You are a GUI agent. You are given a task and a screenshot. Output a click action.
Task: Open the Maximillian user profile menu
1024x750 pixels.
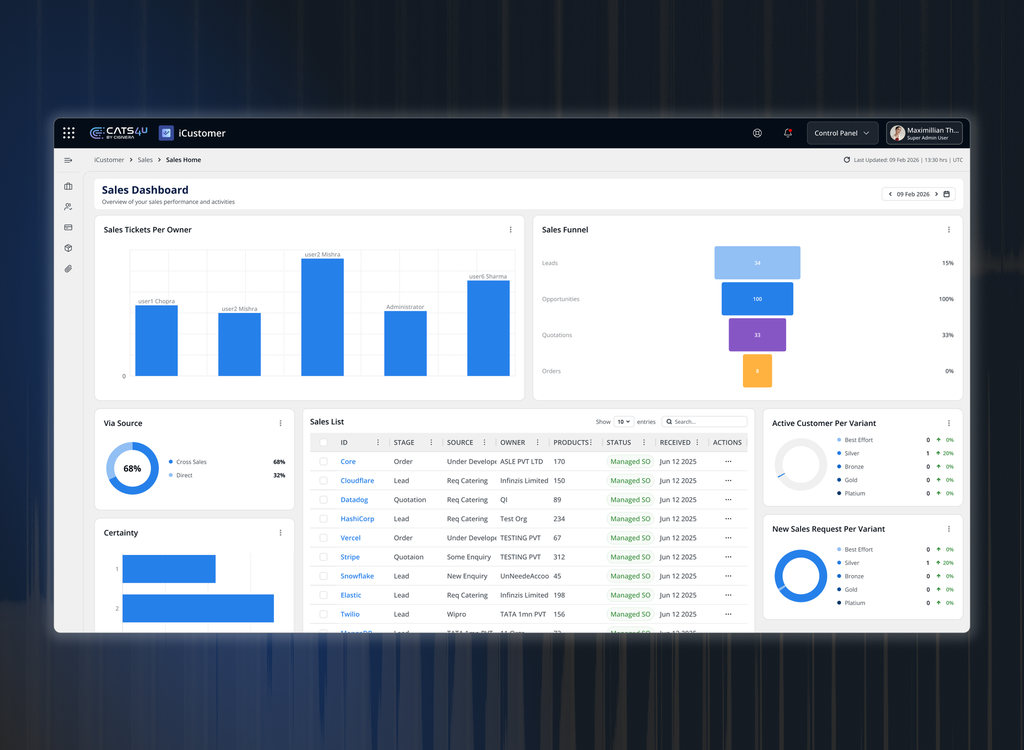tap(924, 133)
